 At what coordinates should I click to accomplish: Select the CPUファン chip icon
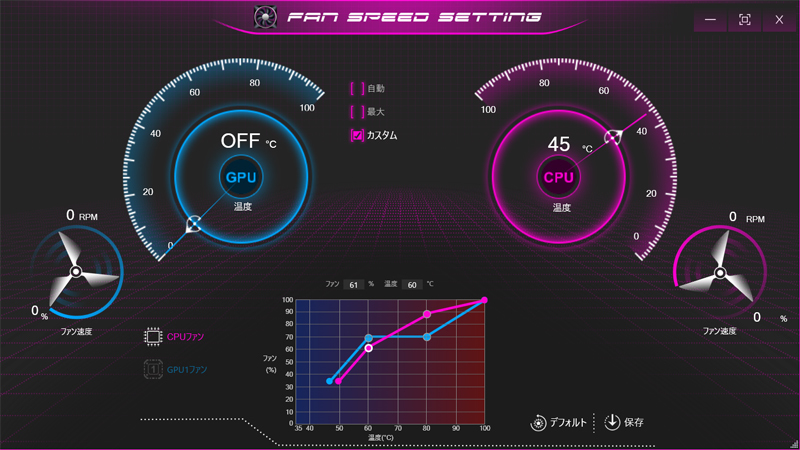point(153,337)
